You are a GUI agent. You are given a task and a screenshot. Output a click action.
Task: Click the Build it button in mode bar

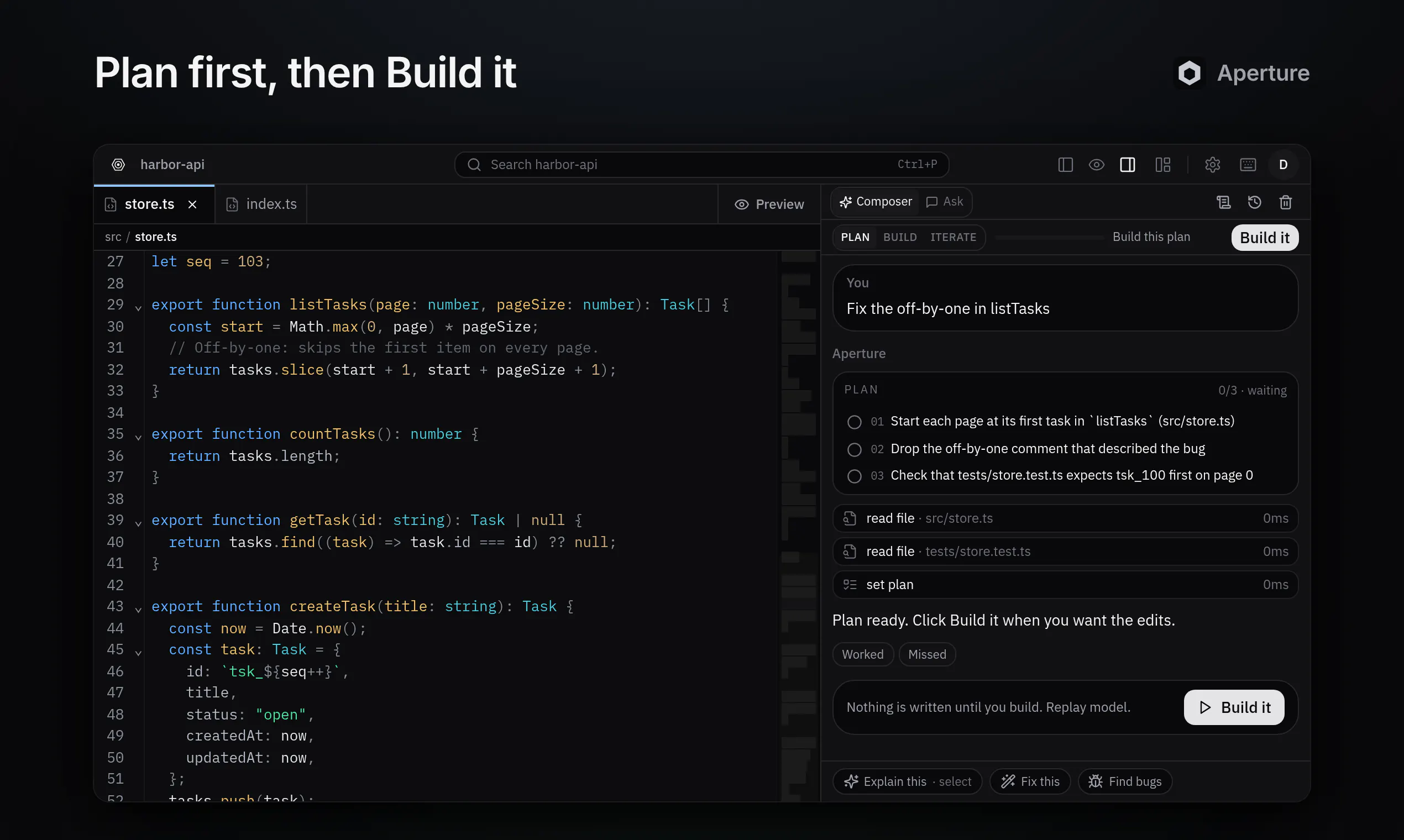point(1265,238)
